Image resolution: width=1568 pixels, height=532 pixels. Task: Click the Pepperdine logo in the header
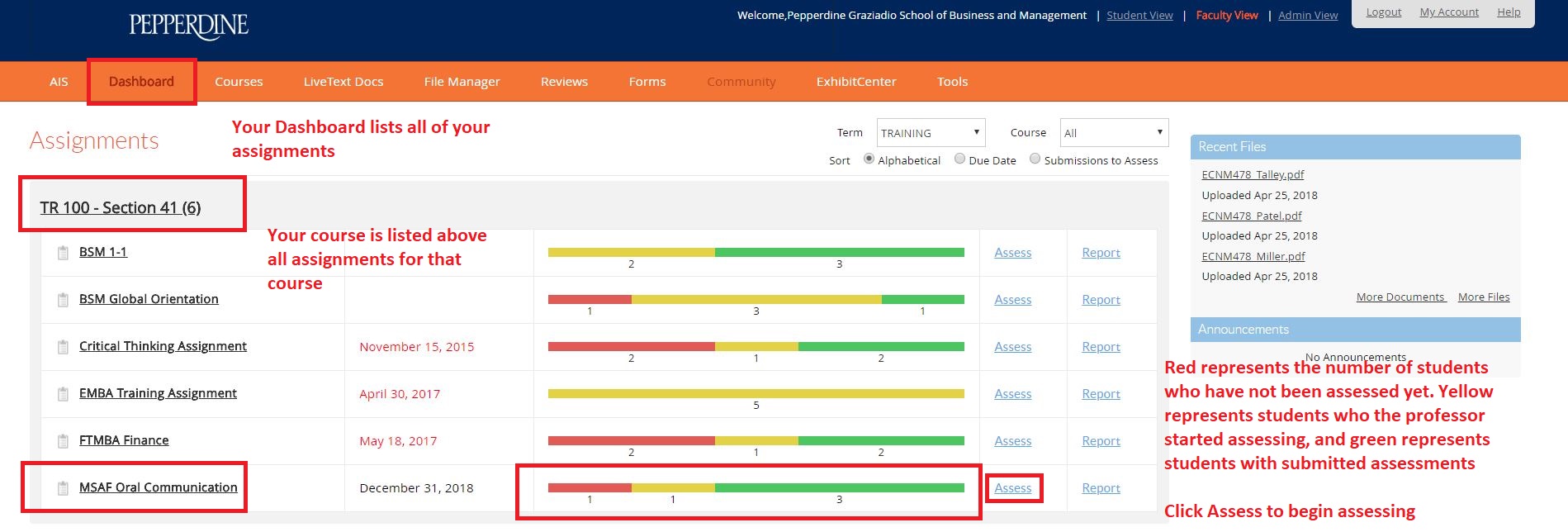pos(188,26)
